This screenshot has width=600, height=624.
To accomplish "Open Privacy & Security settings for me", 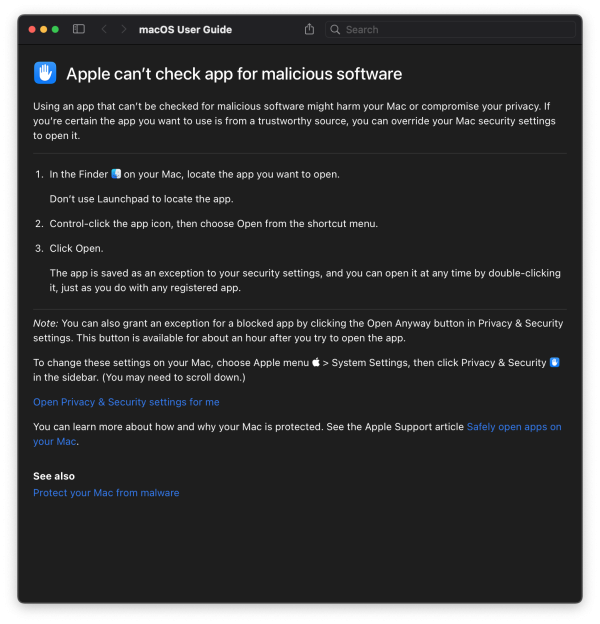I will (126, 402).
